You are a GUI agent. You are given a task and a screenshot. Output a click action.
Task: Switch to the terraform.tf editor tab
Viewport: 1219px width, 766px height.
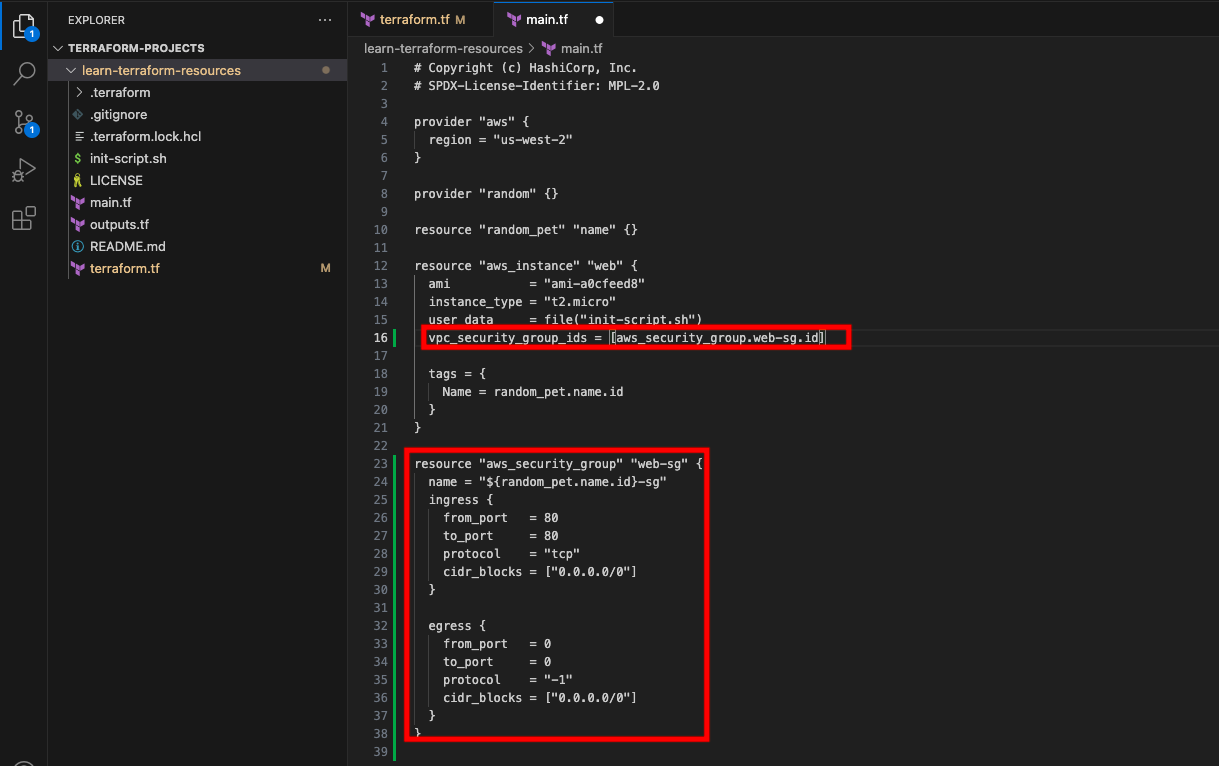click(420, 19)
